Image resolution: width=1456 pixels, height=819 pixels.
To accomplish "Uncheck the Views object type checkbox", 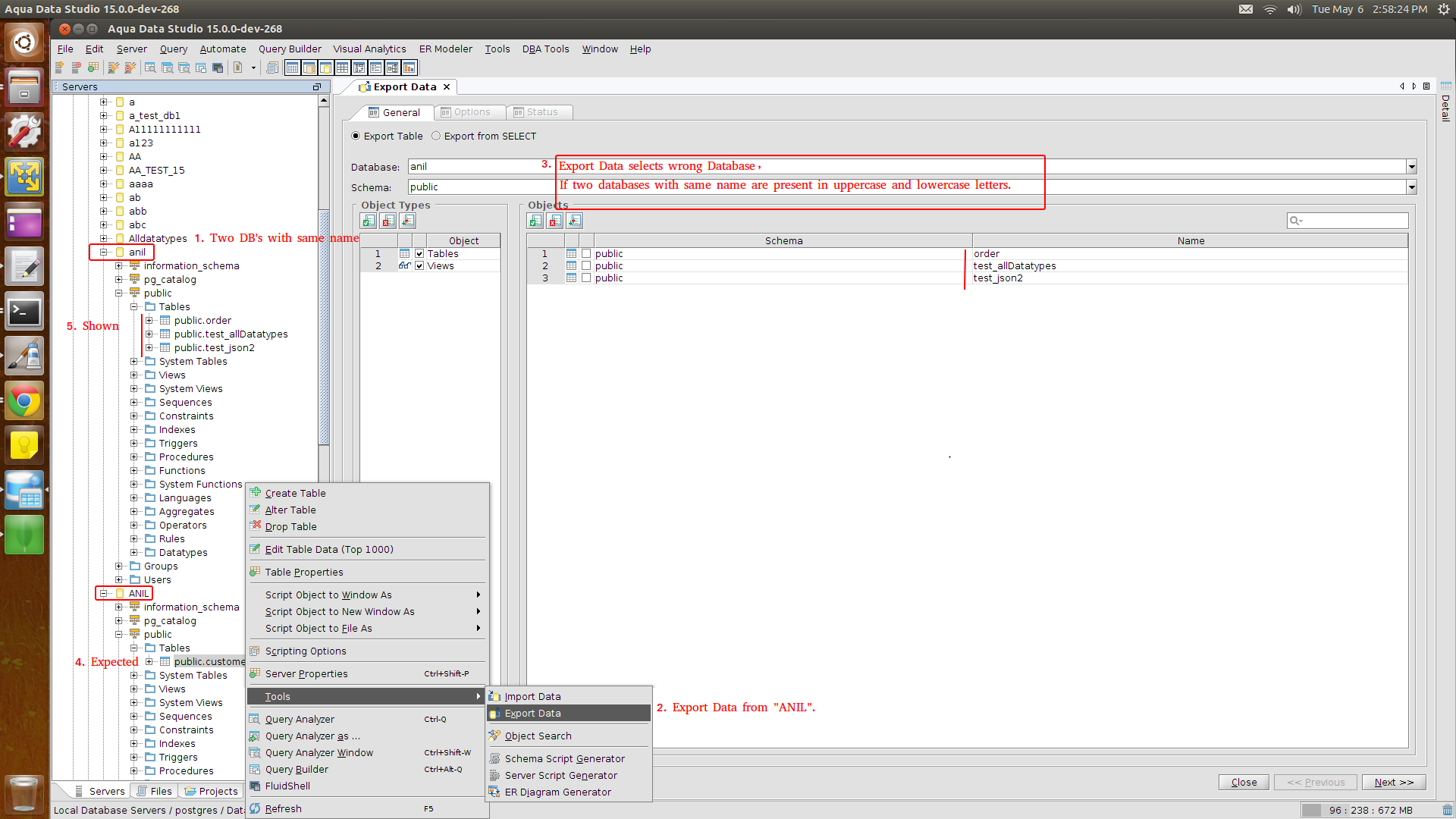I will point(419,266).
